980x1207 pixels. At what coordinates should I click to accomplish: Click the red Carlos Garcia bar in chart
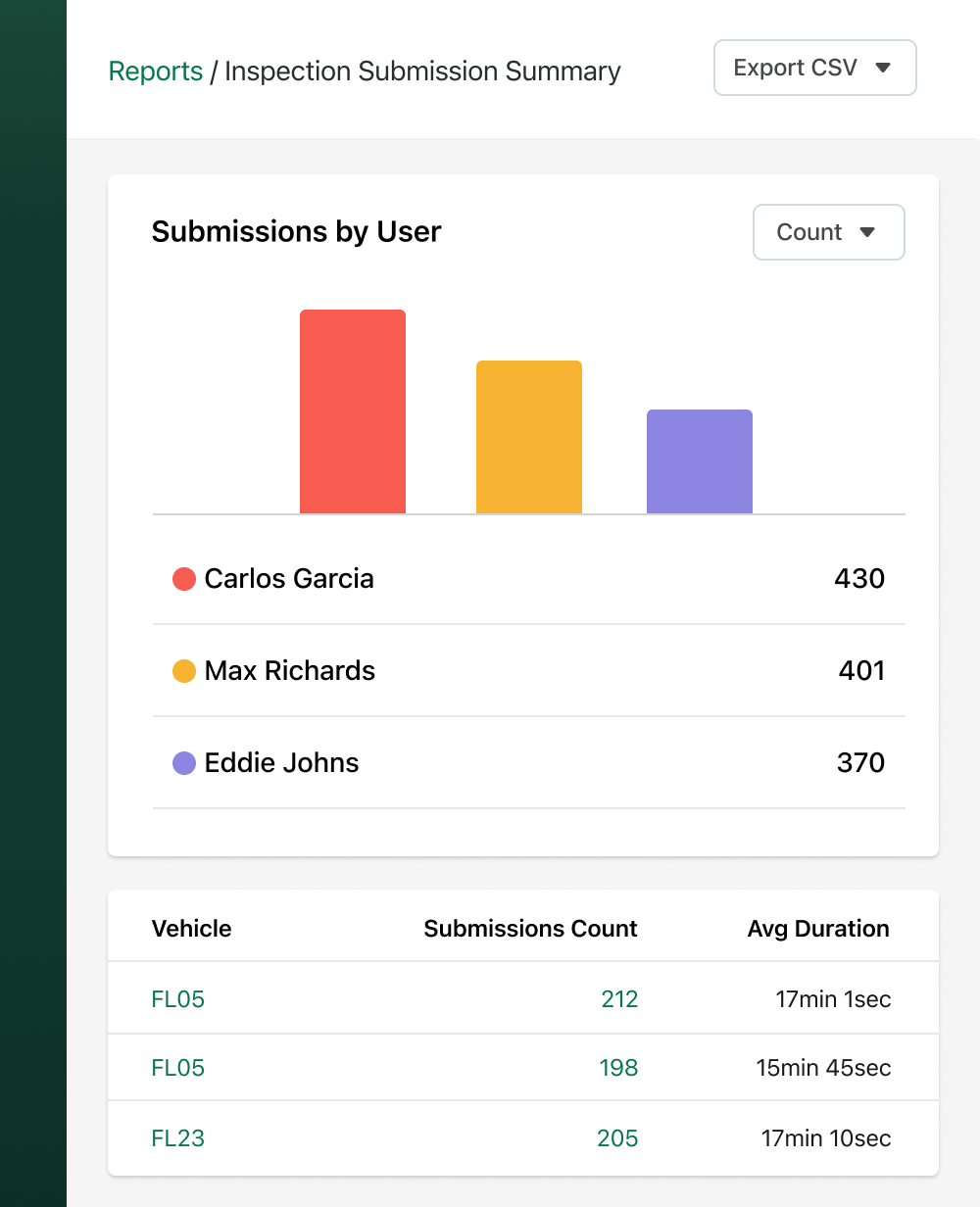[353, 411]
